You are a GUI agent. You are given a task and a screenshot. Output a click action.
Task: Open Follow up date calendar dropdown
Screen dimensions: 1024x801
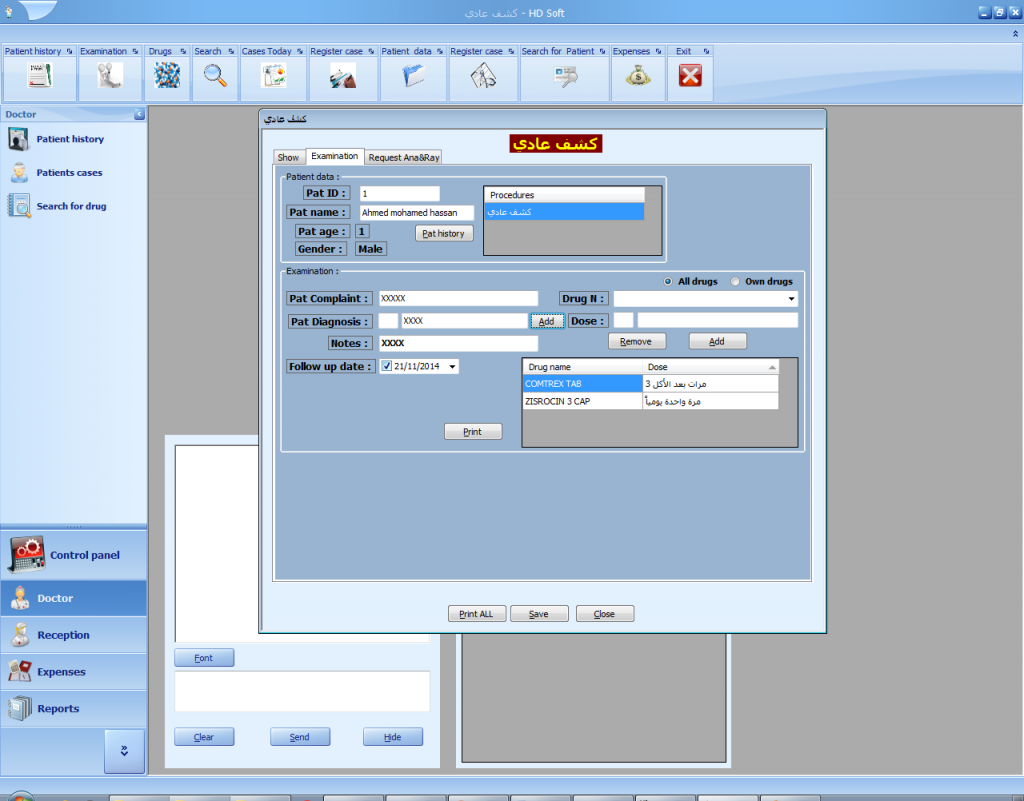(452, 367)
